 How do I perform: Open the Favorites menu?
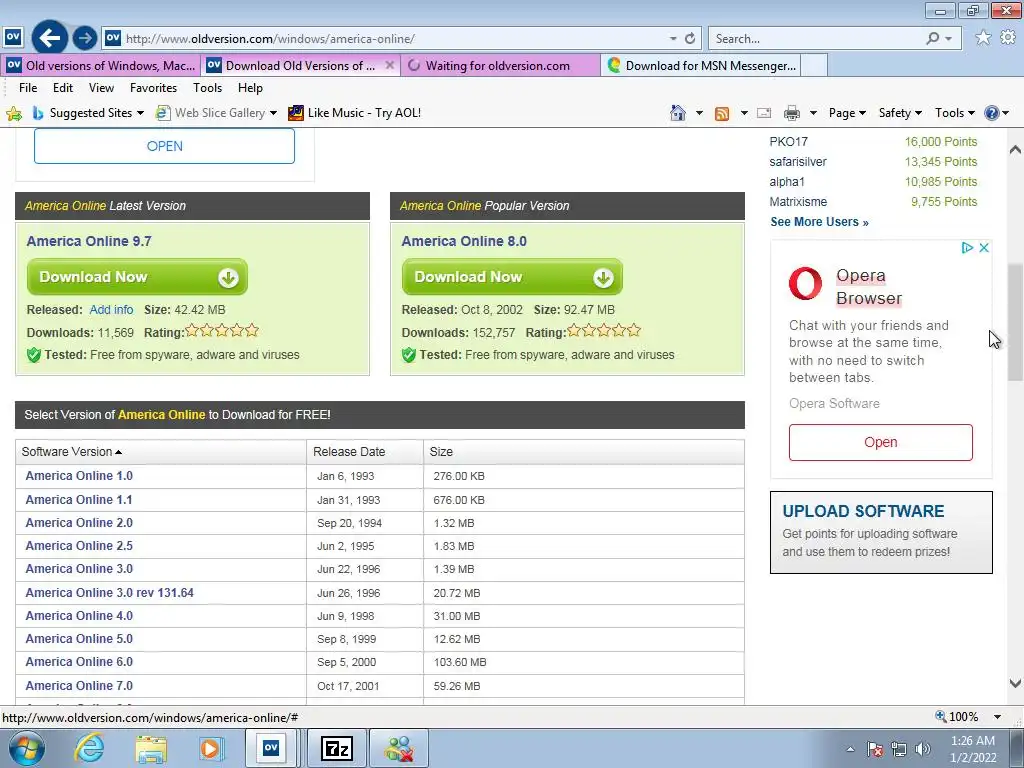153,88
